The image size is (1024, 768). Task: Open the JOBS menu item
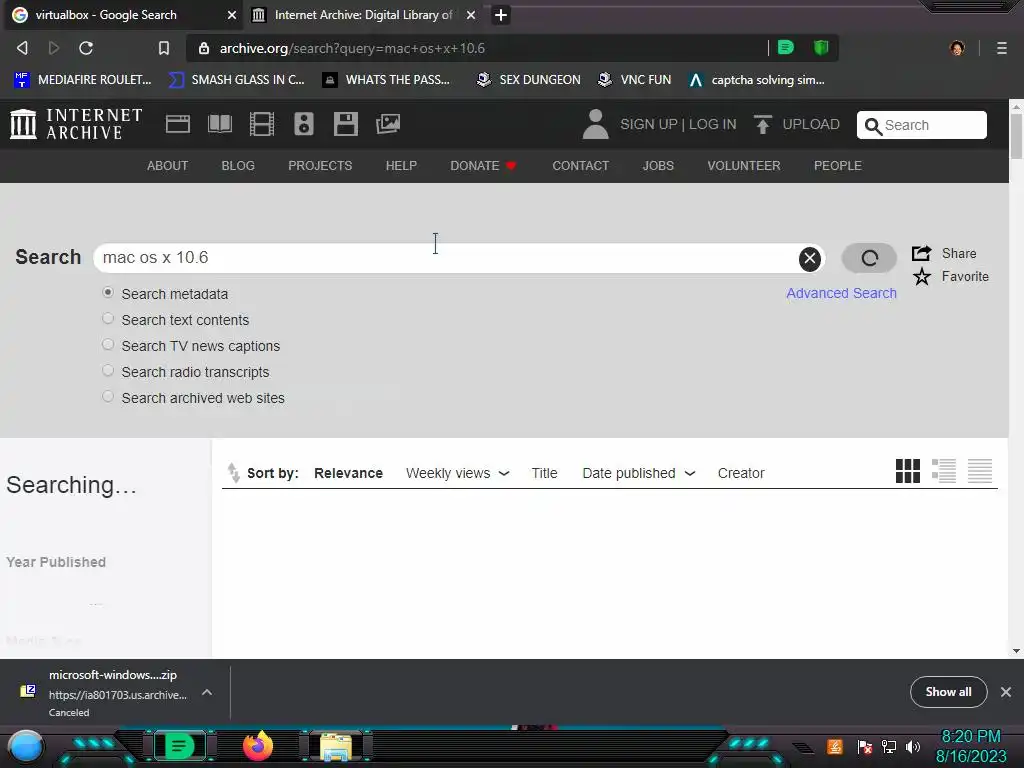click(658, 166)
